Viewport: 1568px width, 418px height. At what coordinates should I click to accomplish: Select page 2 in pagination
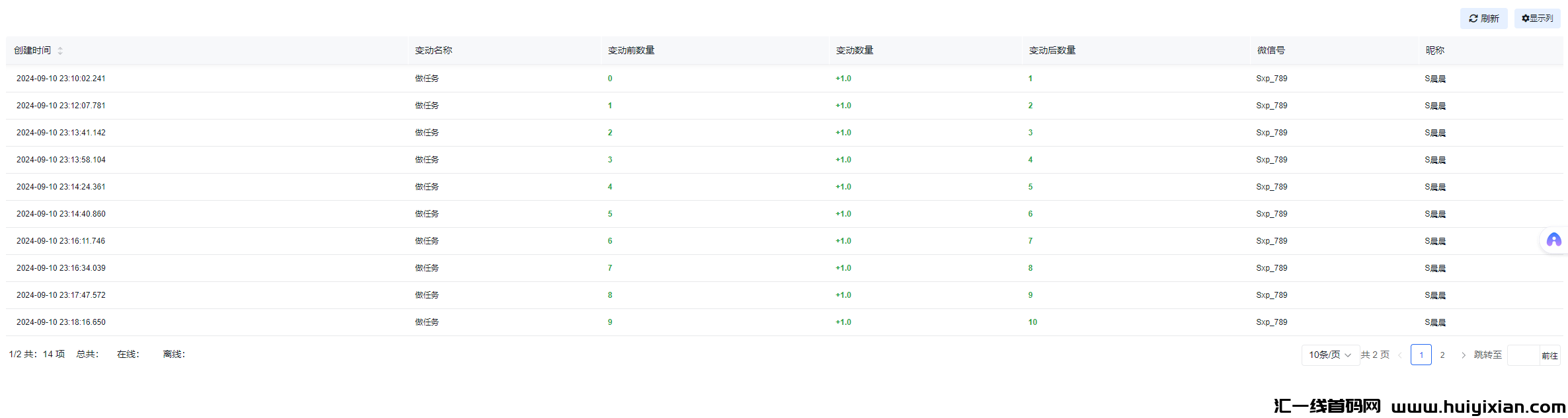point(1442,355)
